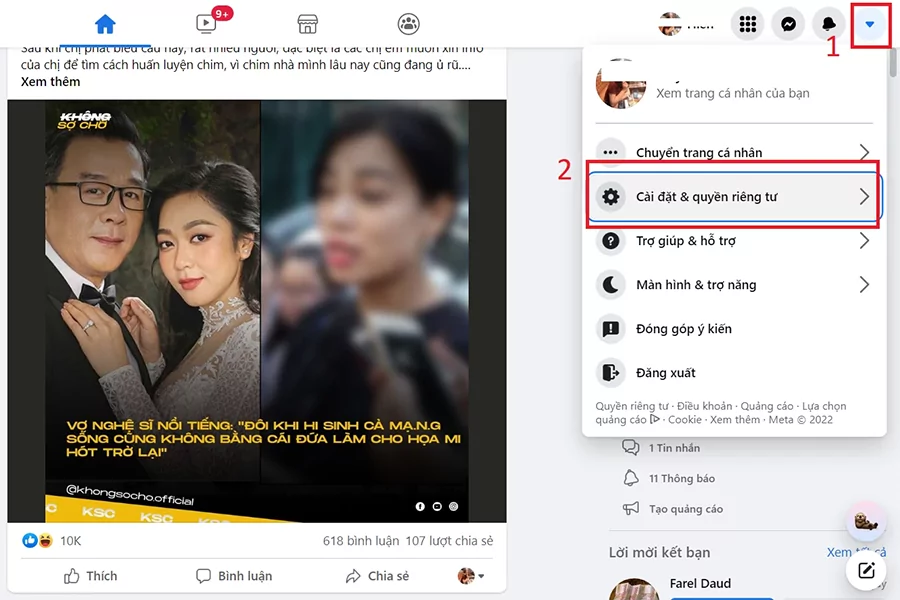Open the apps grid menu
Viewport: 900px width, 600px height.
click(x=747, y=24)
